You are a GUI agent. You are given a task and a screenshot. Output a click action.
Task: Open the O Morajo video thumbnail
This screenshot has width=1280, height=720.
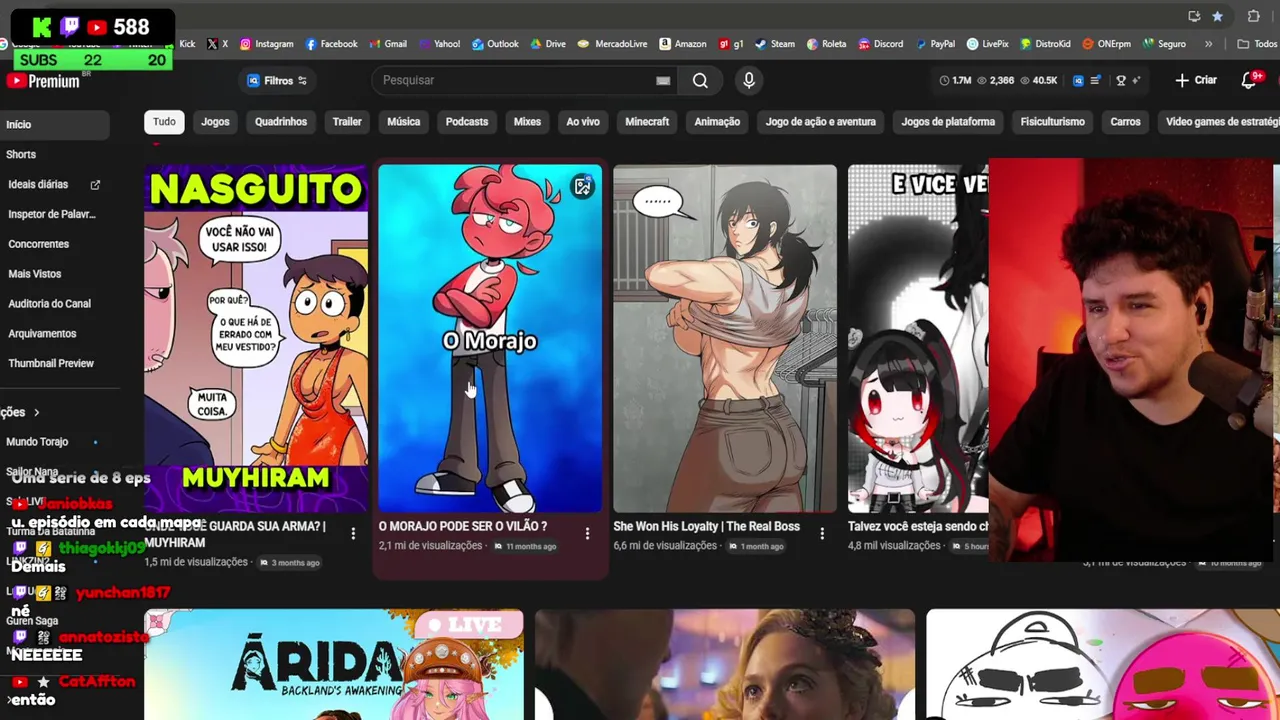coord(490,339)
